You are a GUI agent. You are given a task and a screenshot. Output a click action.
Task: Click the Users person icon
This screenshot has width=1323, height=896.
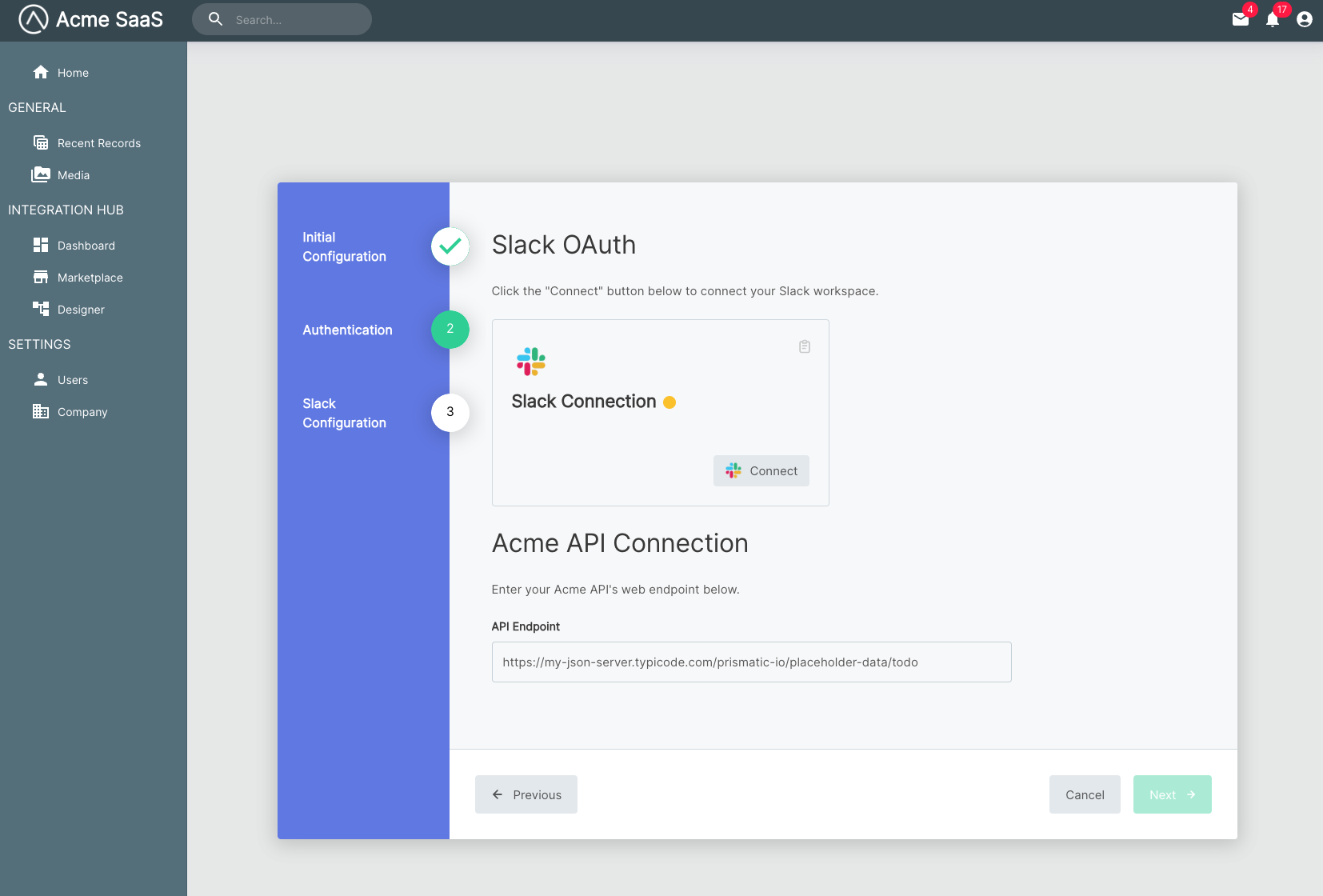[x=41, y=379]
